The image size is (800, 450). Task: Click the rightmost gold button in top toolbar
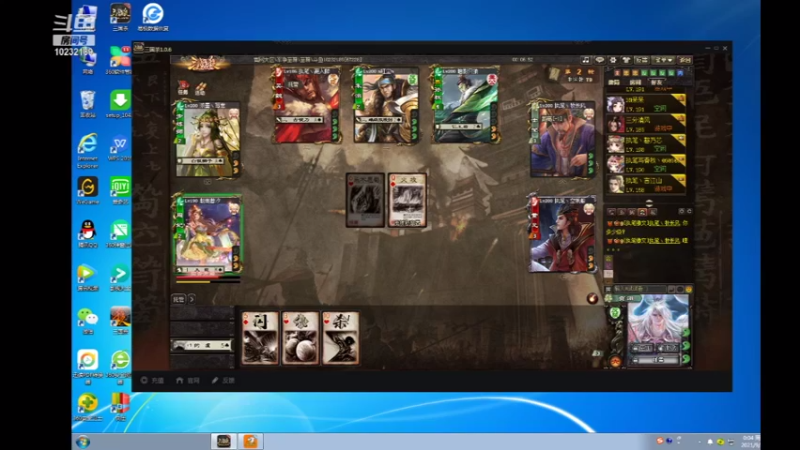(685, 60)
